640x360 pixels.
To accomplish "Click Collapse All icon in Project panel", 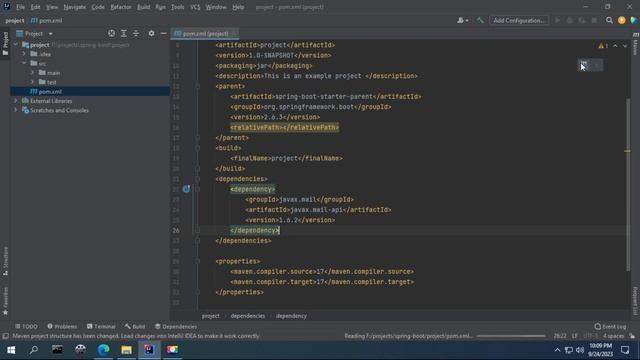I will (136, 33).
